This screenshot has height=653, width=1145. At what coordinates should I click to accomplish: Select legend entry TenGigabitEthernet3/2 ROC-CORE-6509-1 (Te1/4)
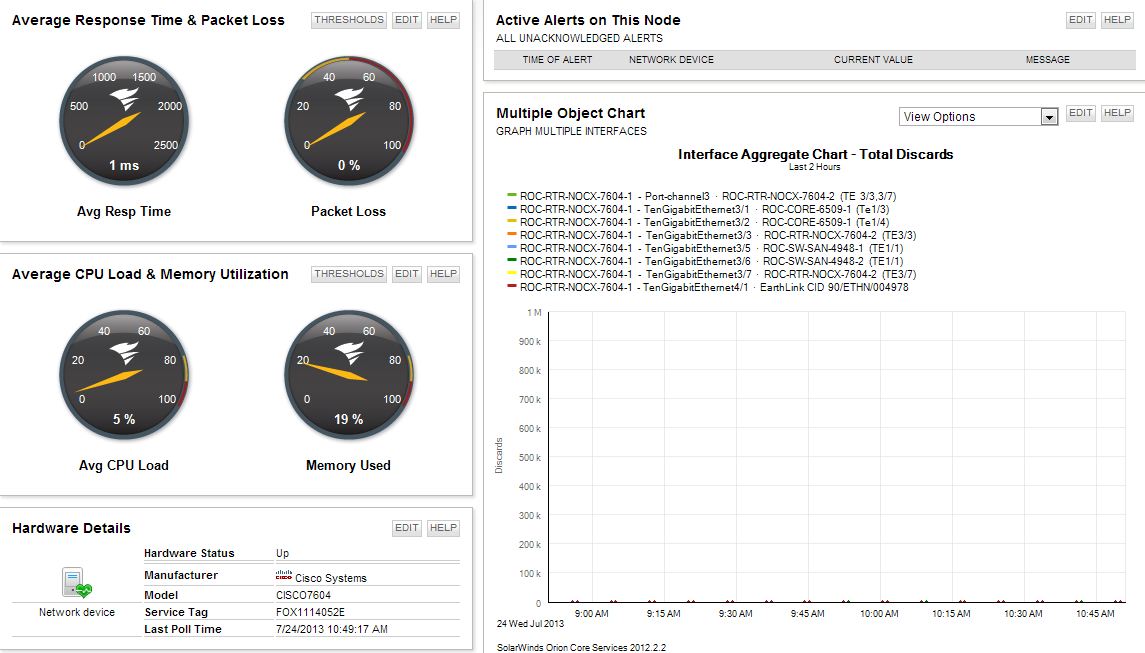click(704, 222)
